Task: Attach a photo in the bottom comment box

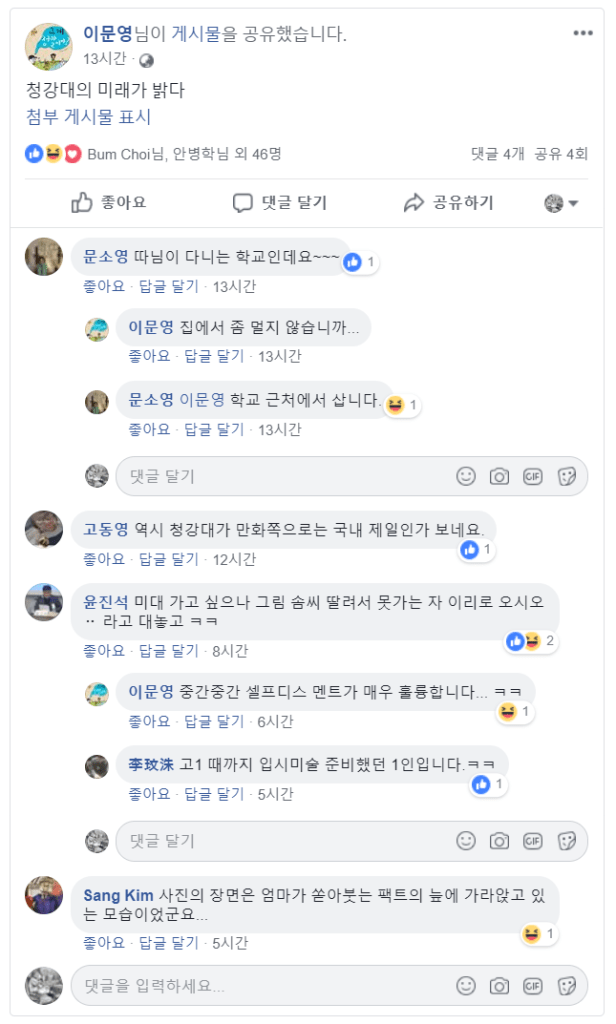Action: [x=499, y=985]
